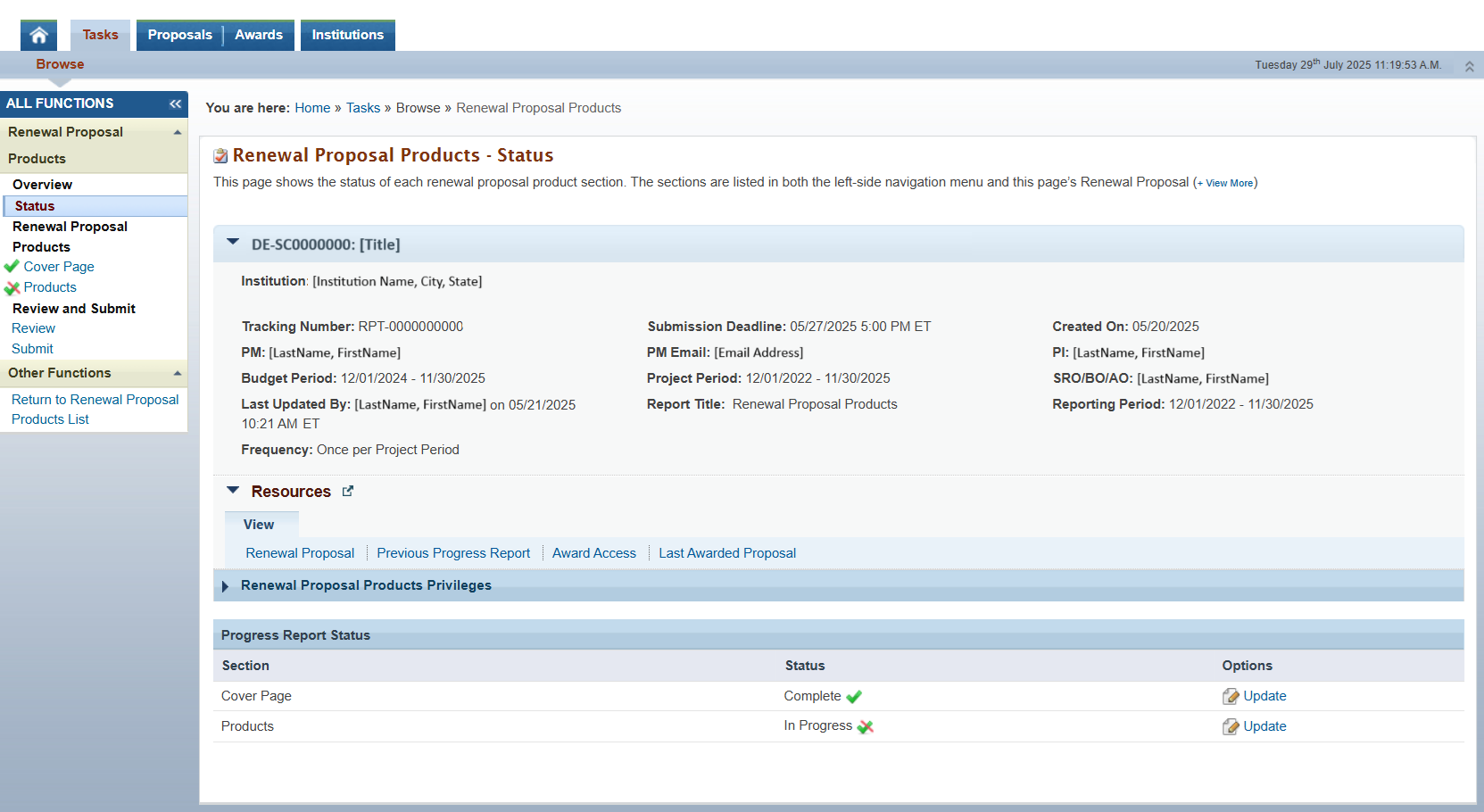
Task: Collapse the Renewal Proposal Products sidebar group
Action: point(178,132)
